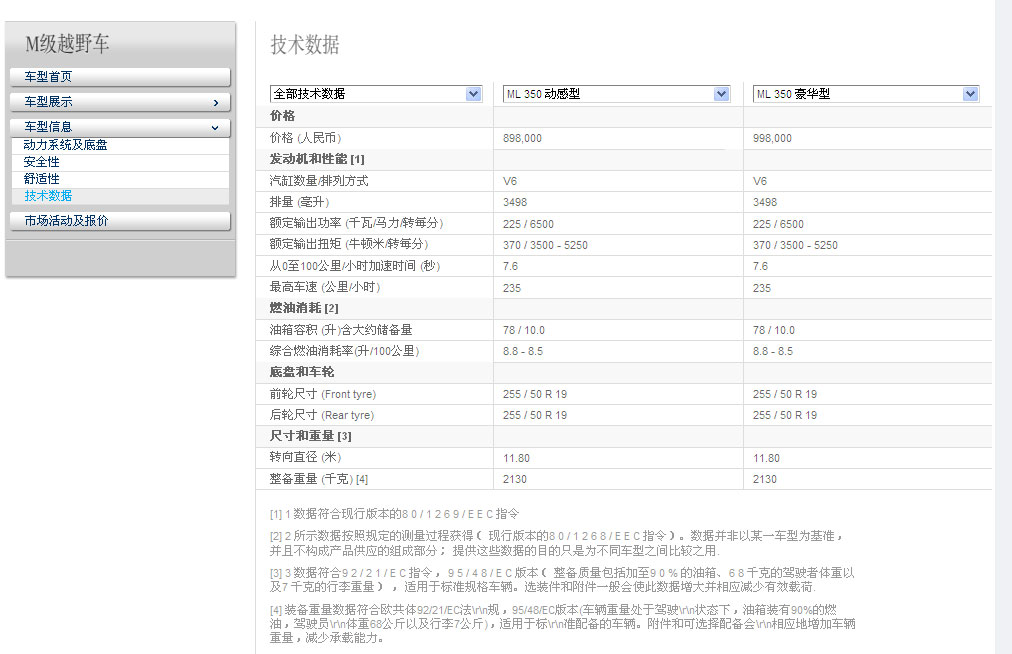Viewport: 1012px width, 654px height.
Task: Click the 整备重量 (千克) [4] row label
Action: [319, 479]
